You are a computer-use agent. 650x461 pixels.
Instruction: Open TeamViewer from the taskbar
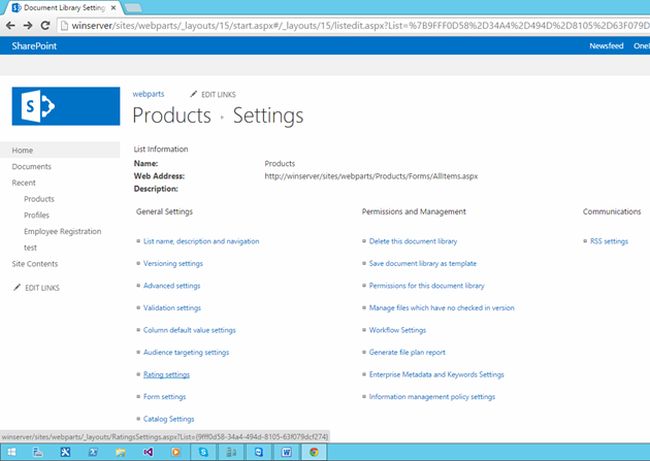[259, 452]
